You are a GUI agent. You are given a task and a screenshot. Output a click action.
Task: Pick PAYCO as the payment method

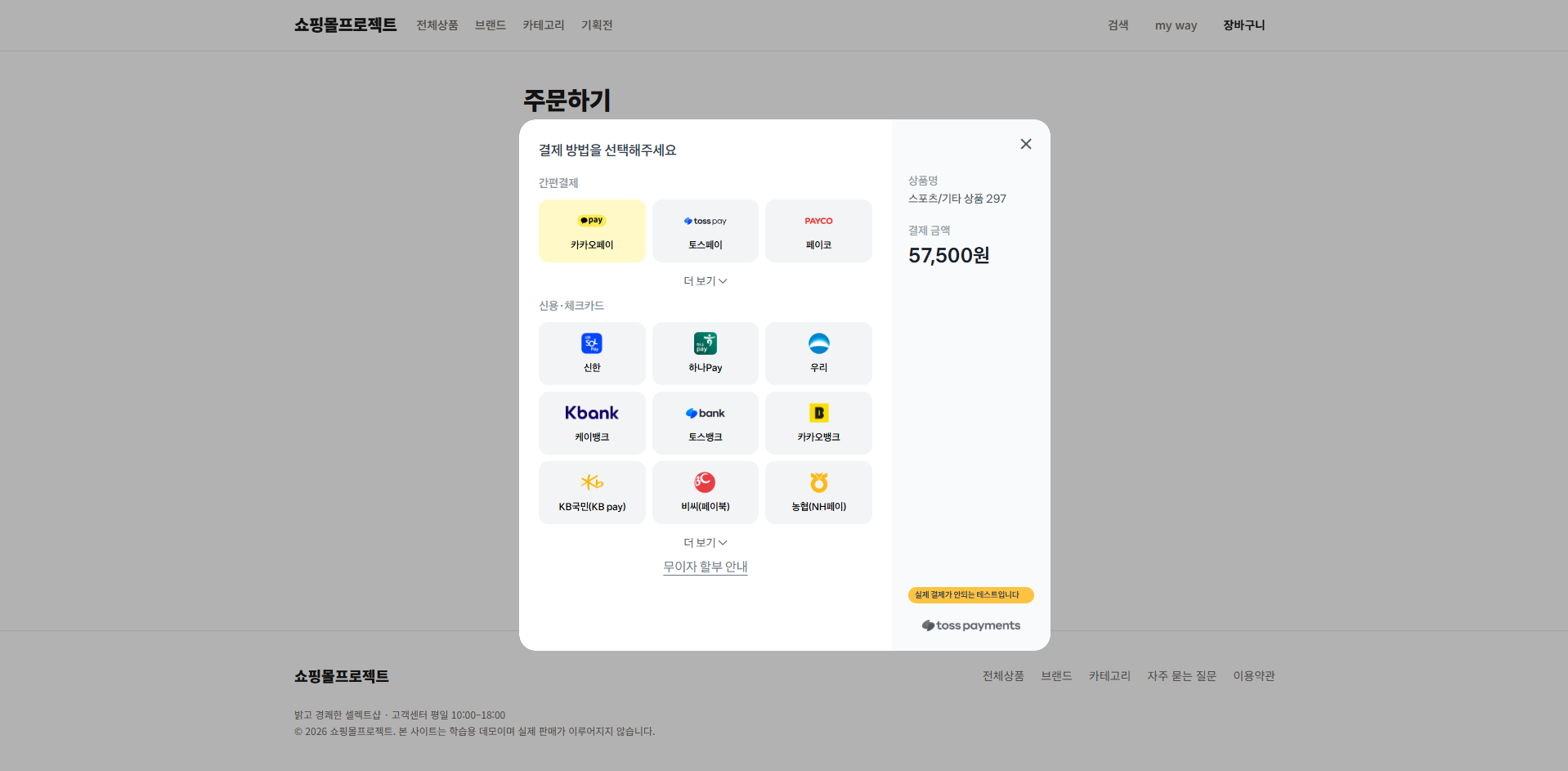tap(818, 231)
